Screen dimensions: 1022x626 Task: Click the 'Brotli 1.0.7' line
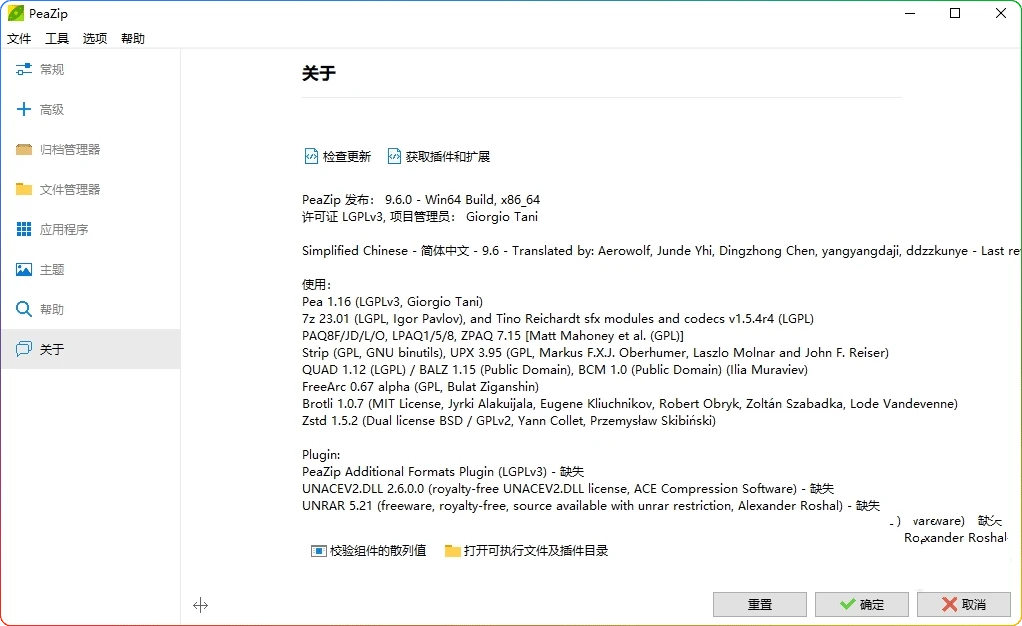tap(630, 403)
